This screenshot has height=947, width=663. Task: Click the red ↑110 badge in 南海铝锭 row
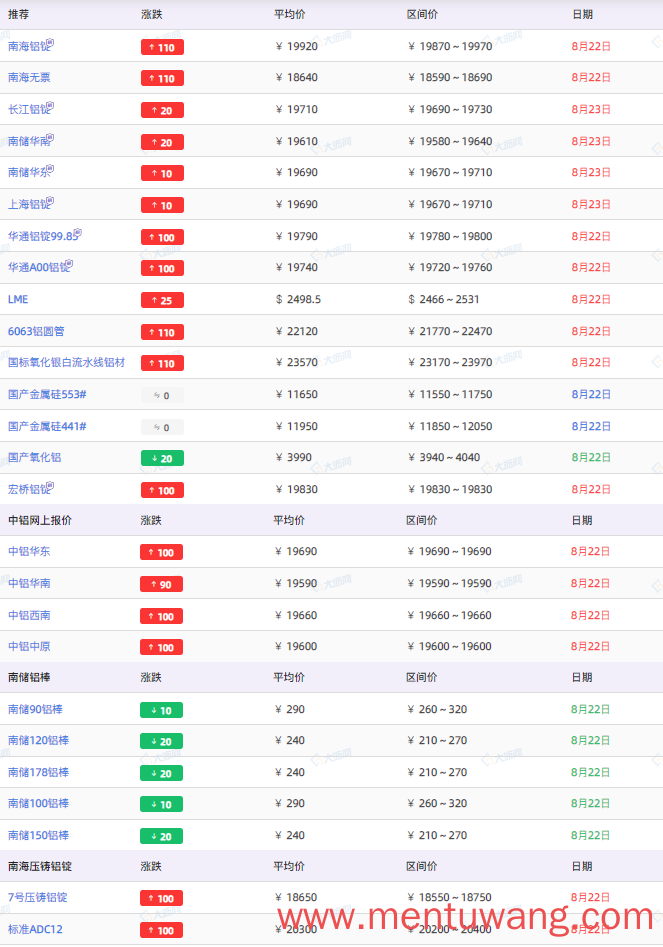coord(162,47)
